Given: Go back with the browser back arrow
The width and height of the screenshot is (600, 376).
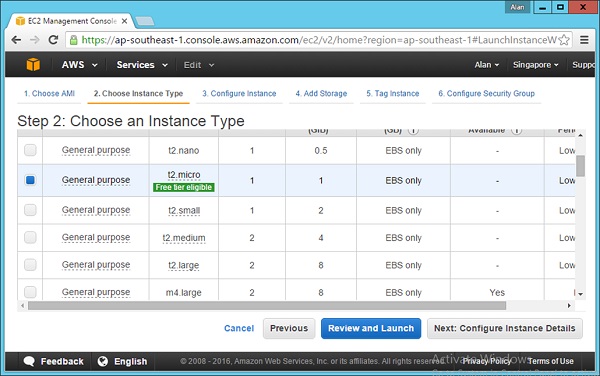Looking at the screenshot, I should click(16, 40).
